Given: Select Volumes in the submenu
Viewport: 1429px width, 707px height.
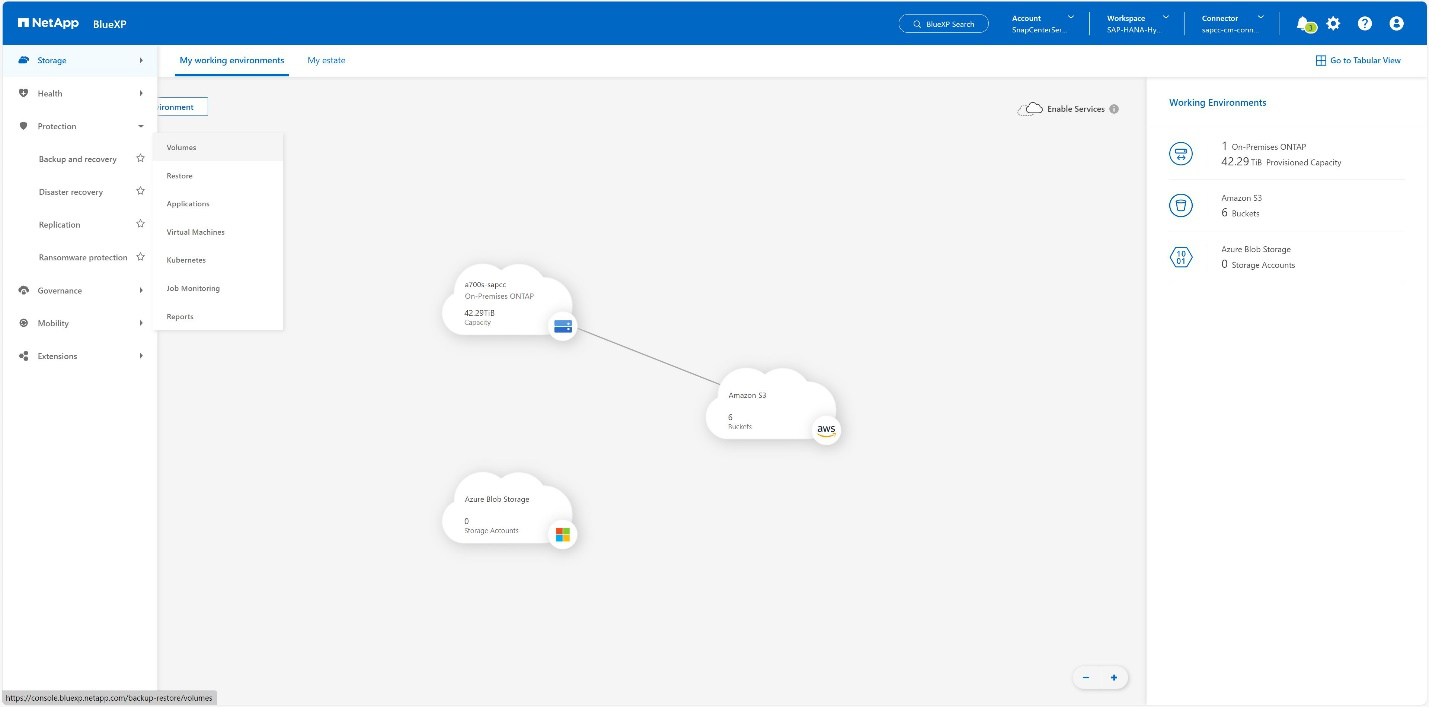Looking at the screenshot, I should (218, 147).
